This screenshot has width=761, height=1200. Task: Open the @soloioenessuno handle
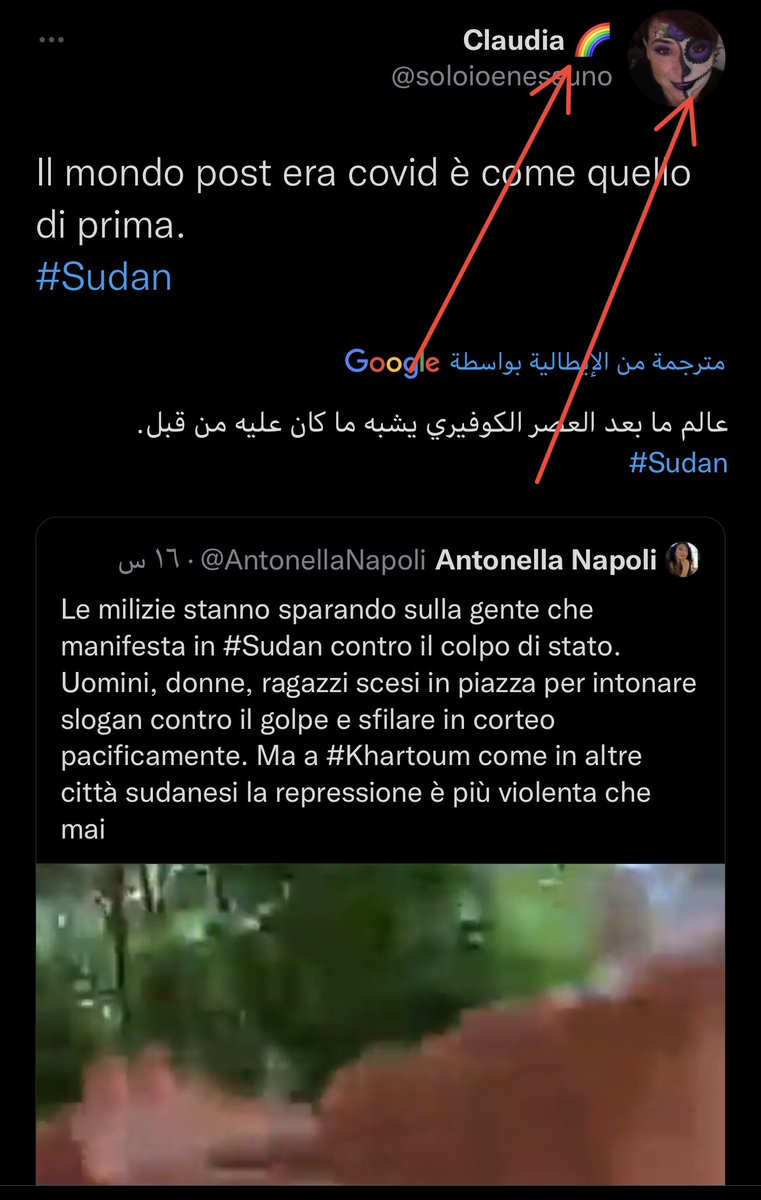[502, 77]
